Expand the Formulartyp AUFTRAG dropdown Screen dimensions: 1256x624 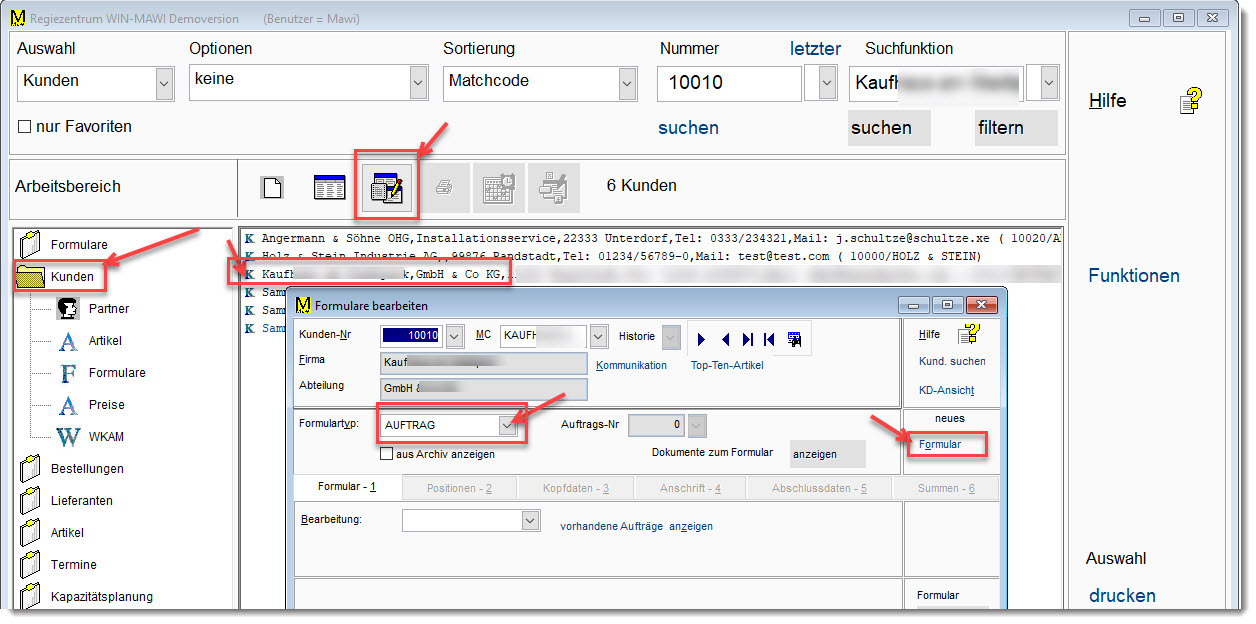pos(509,425)
